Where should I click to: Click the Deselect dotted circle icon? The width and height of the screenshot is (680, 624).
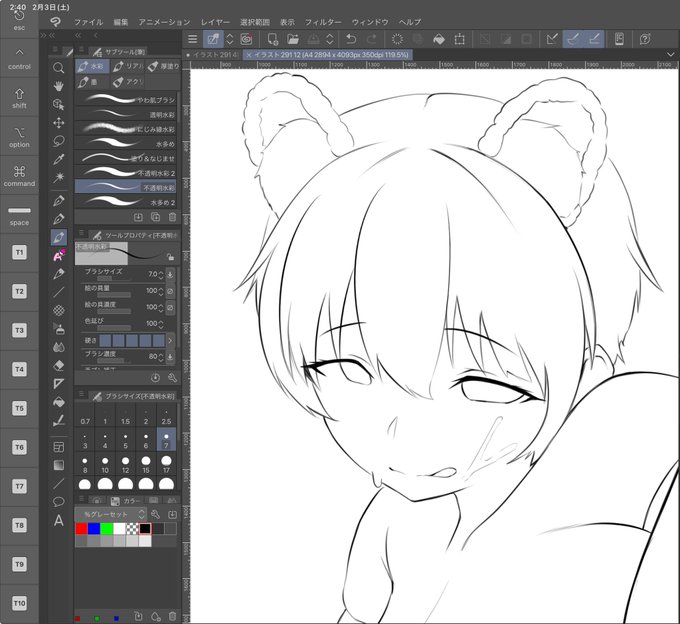click(x=397, y=39)
